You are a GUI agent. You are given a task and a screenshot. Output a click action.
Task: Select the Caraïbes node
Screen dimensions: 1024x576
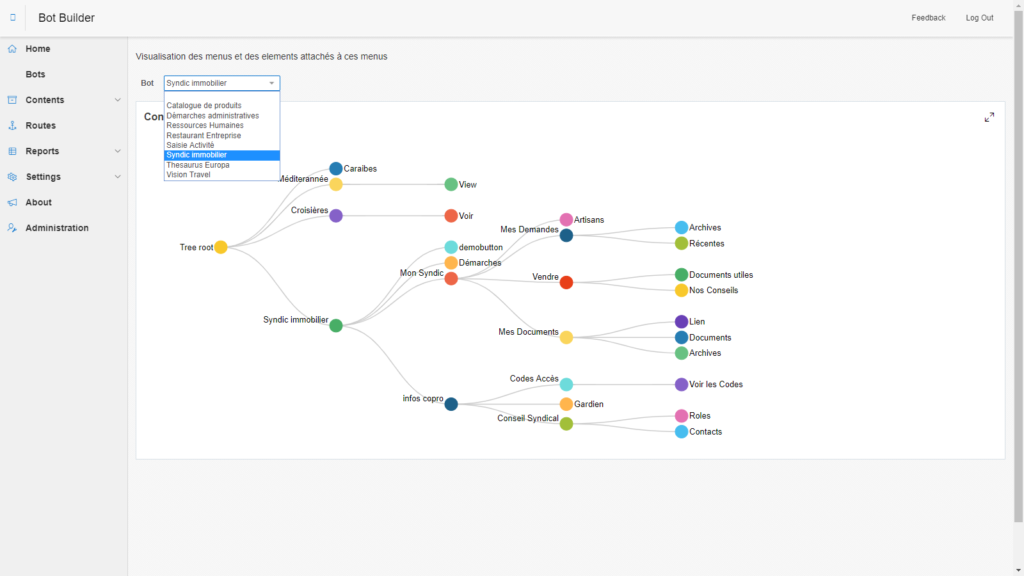coord(336,168)
